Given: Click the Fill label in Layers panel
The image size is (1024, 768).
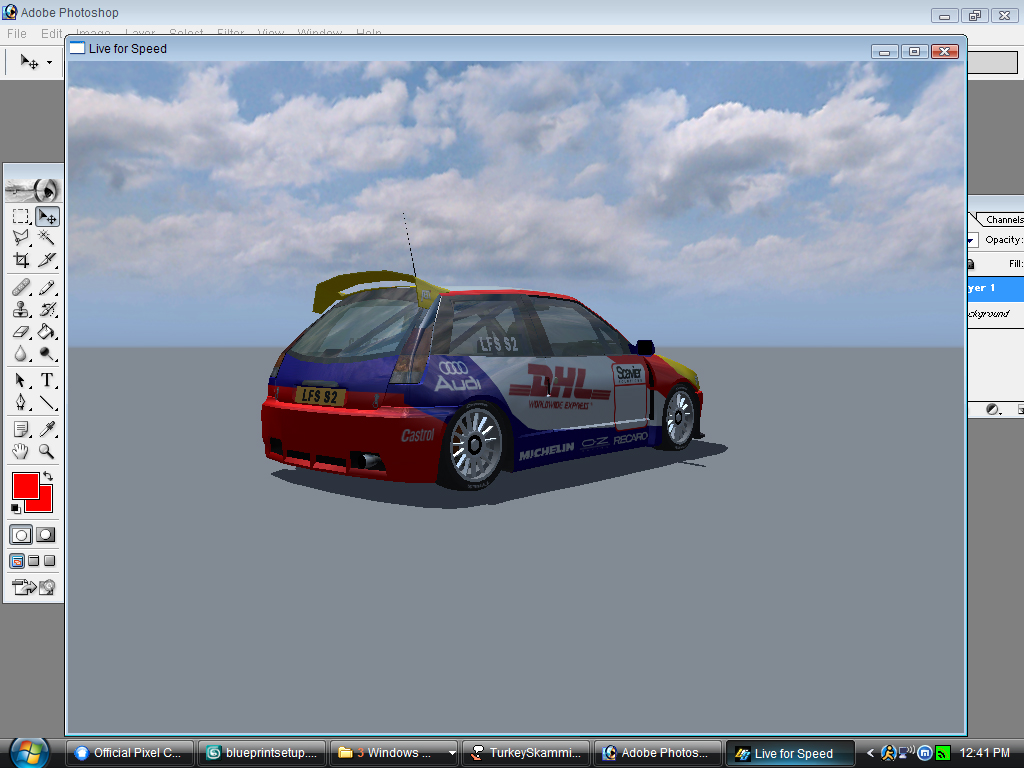Looking at the screenshot, I should (x=1016, y=264).
